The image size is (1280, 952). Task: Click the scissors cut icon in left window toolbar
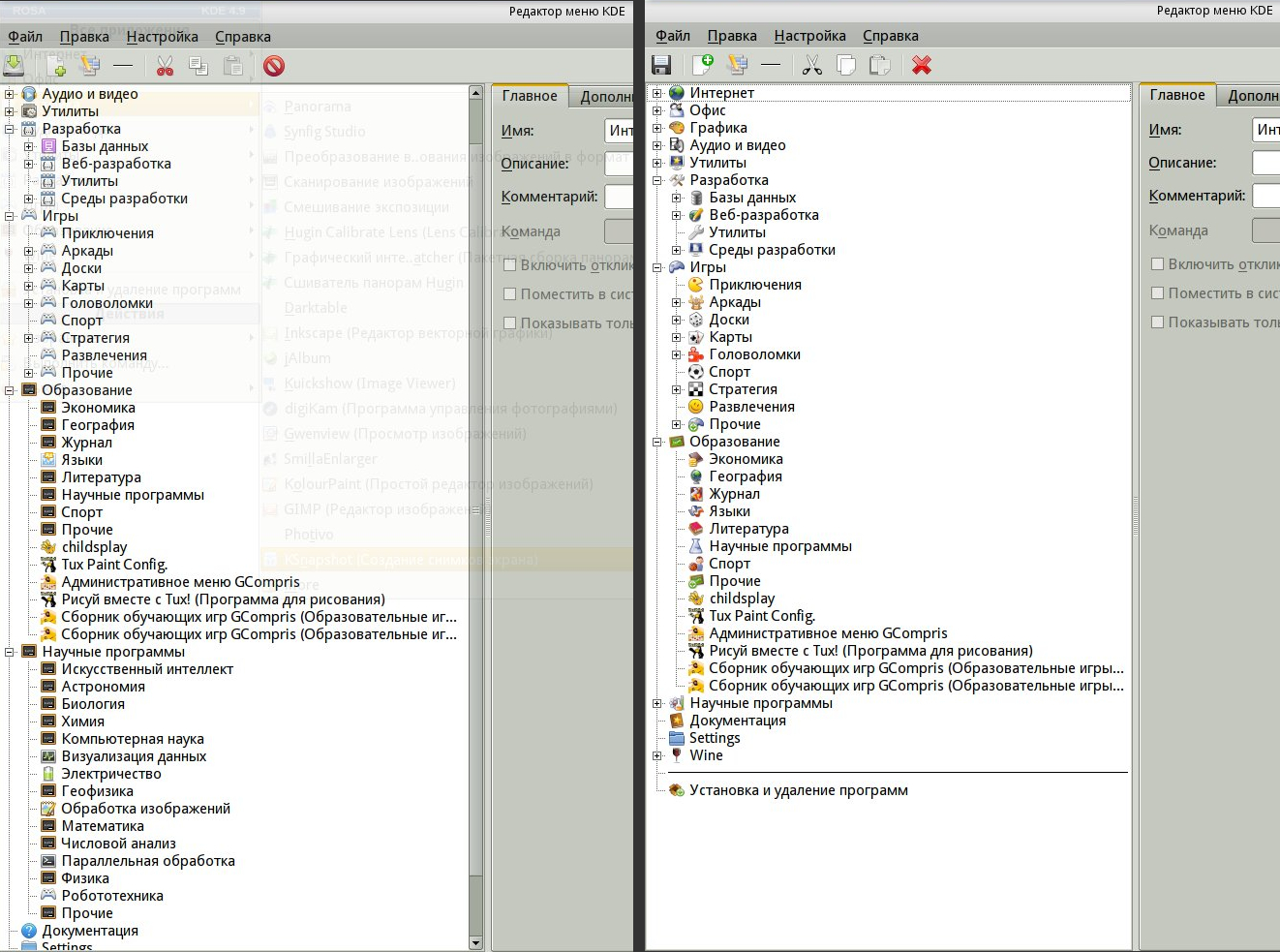pos(166,65)
